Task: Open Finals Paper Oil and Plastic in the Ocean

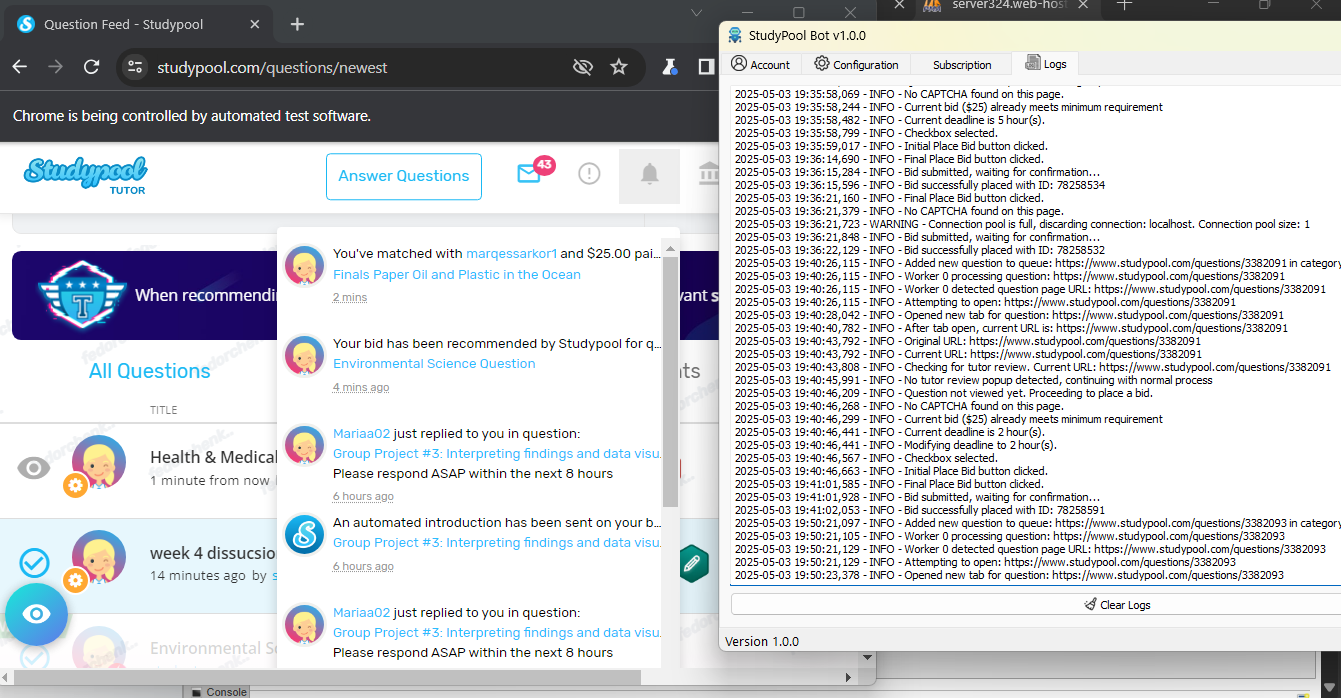Action: tap(457, 274)
